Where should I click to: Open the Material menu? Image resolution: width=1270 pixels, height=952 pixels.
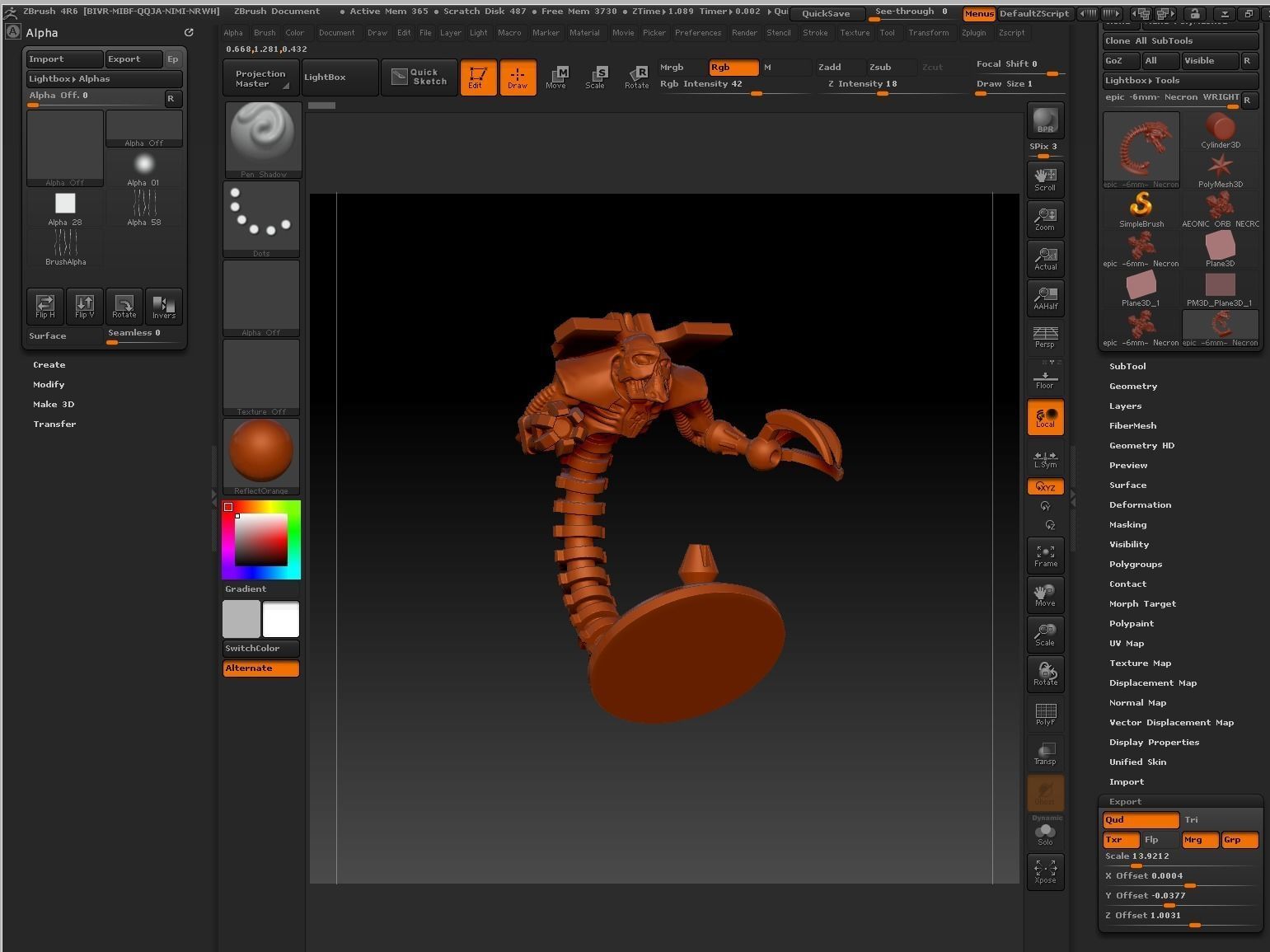584,33
